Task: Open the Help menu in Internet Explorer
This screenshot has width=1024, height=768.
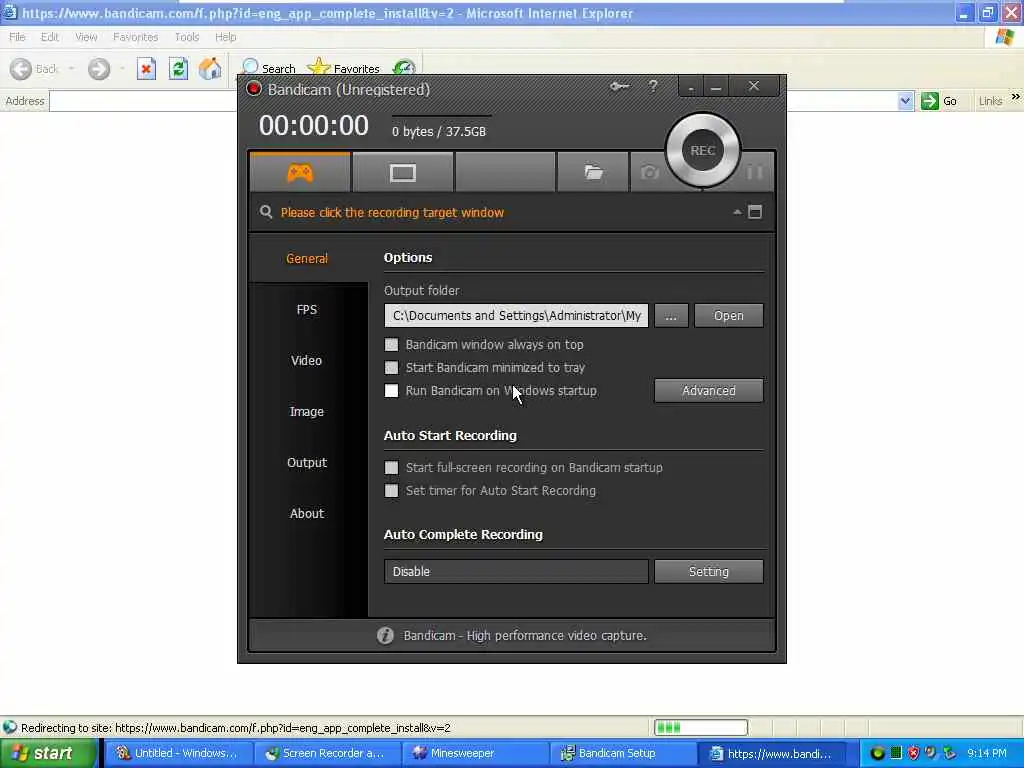Action: click(225, 37)
